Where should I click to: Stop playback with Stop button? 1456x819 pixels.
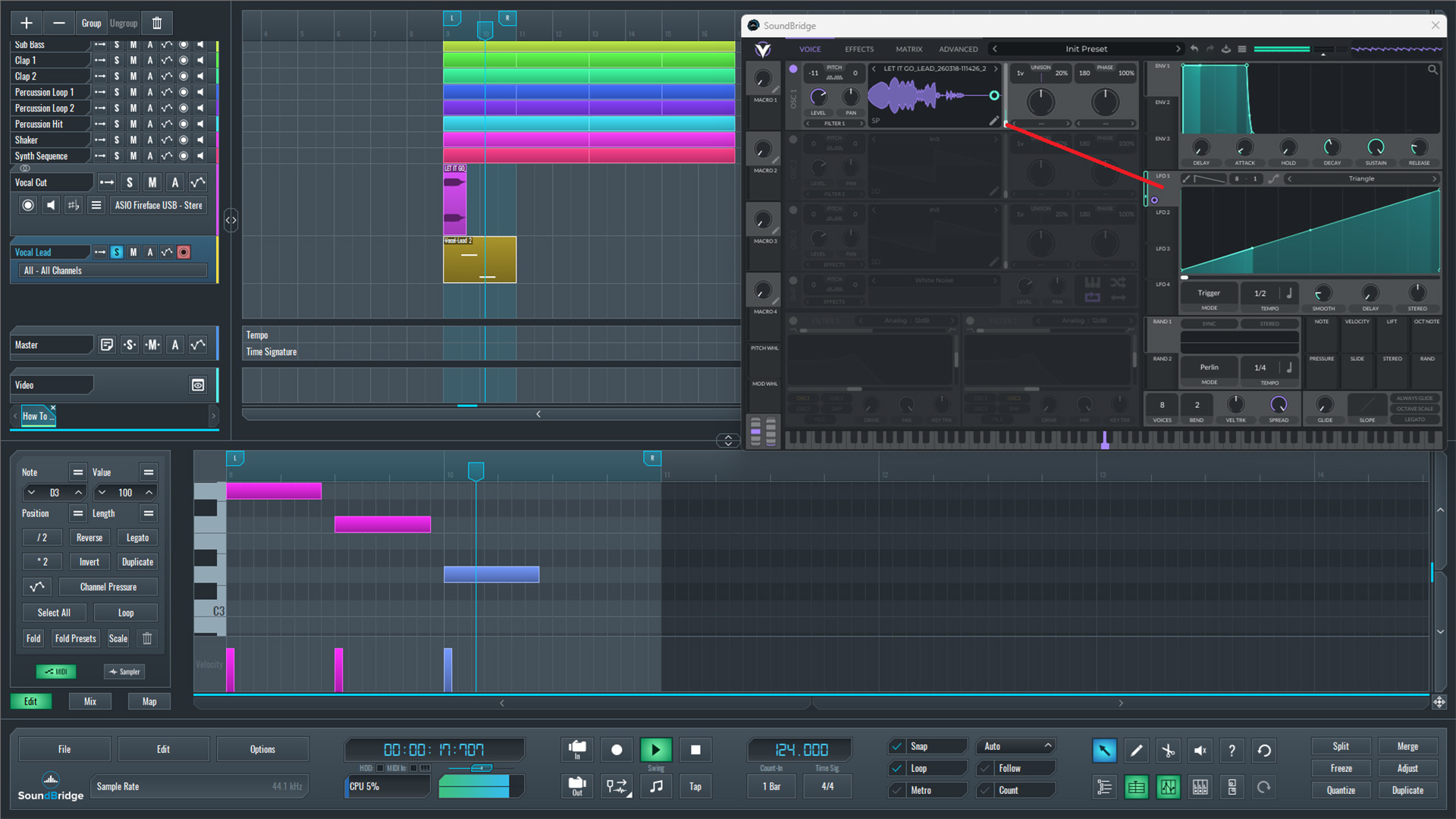pyautogui.click(x=695, y=750)
